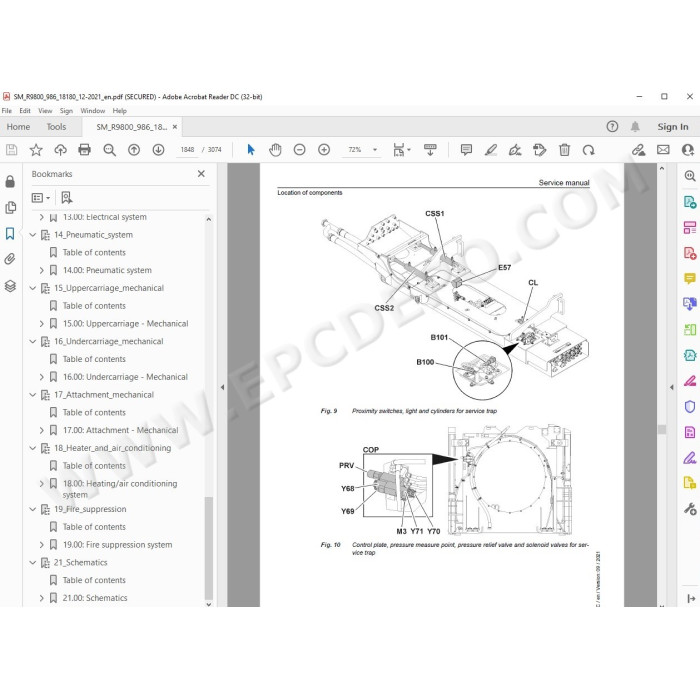Send file by email envelope icon
The height and width of the screenshot is (700, 700).
[x=663, y=150]
